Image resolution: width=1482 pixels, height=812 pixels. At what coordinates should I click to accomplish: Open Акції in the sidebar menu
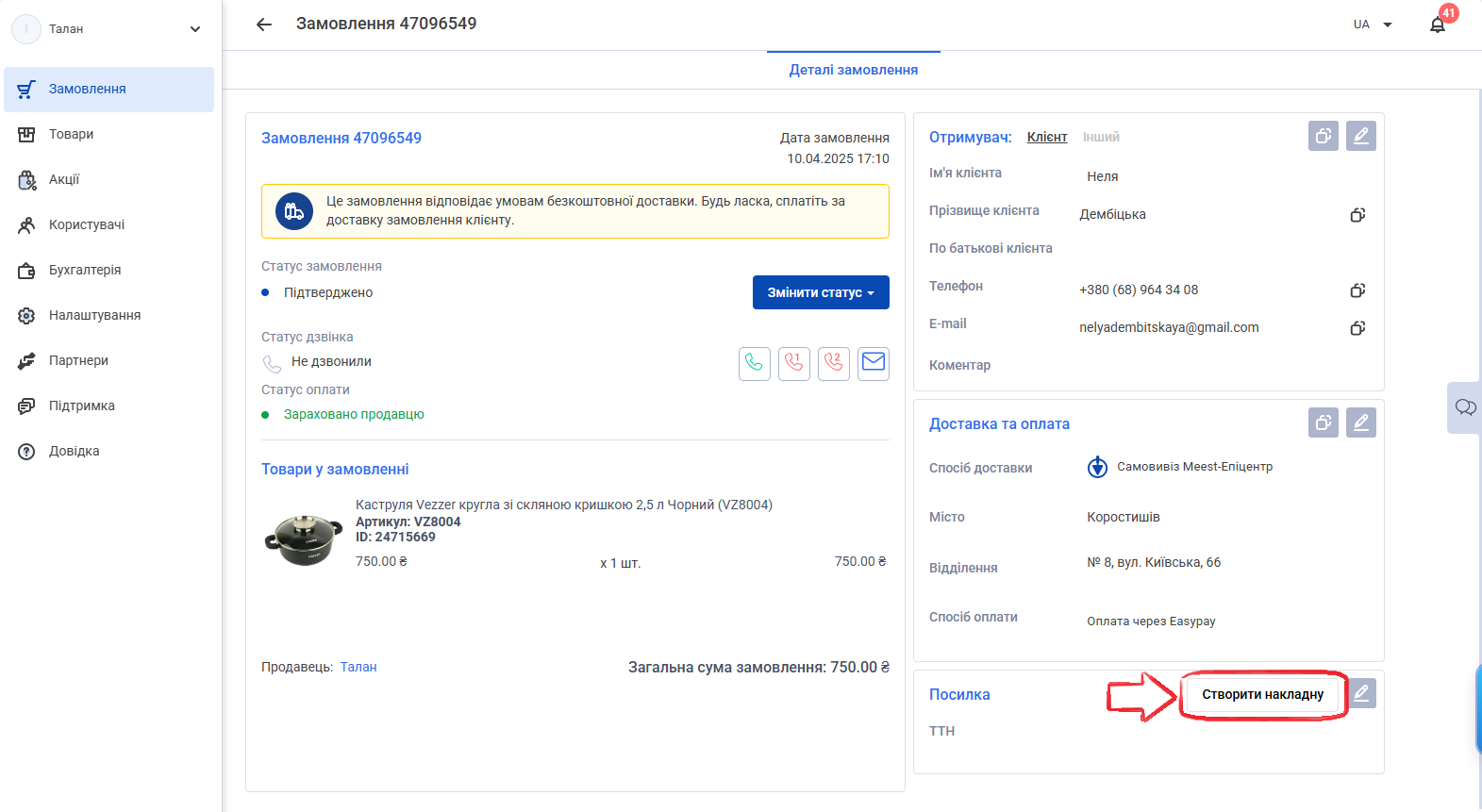click(x=109, y=179)
